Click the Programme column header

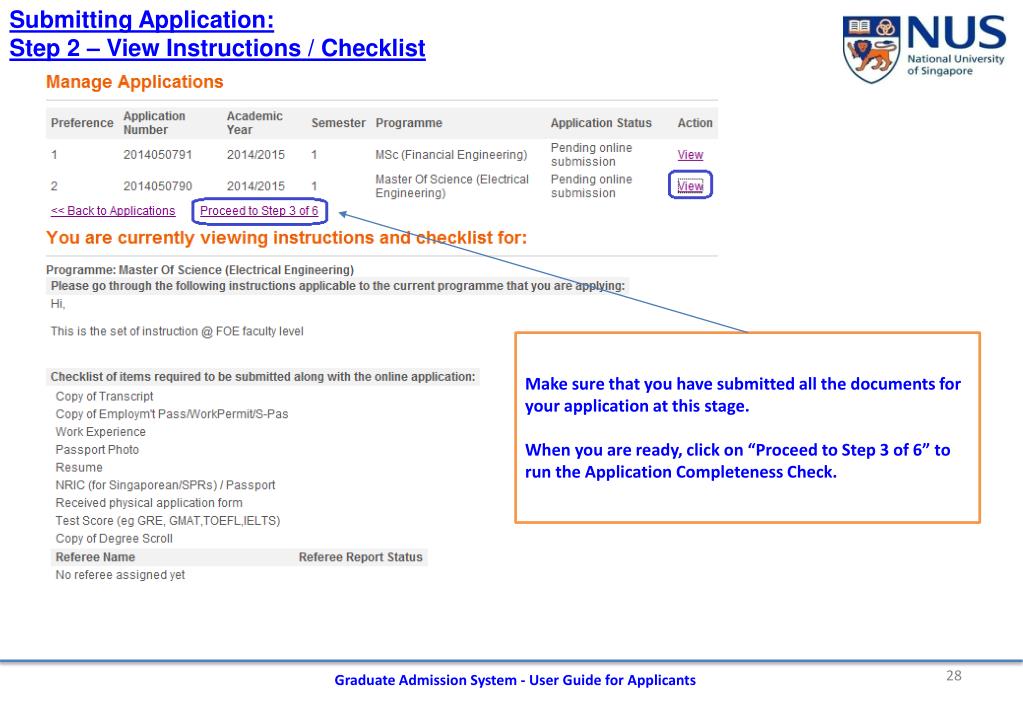click(x=408, y=123)
